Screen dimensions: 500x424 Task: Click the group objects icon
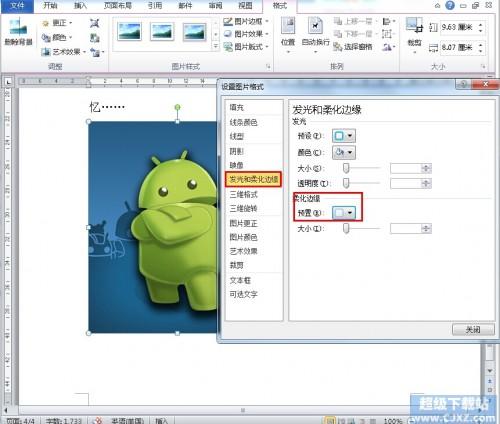point(388,34)
